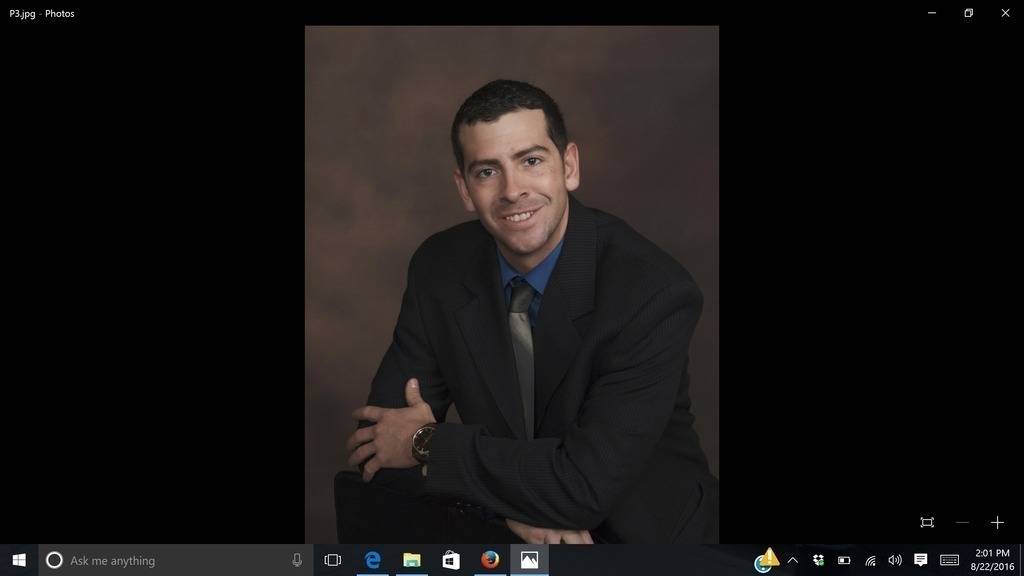Screen dimensions: 1024x576
Task: Check the battery status icon
Action: (844, 560)
